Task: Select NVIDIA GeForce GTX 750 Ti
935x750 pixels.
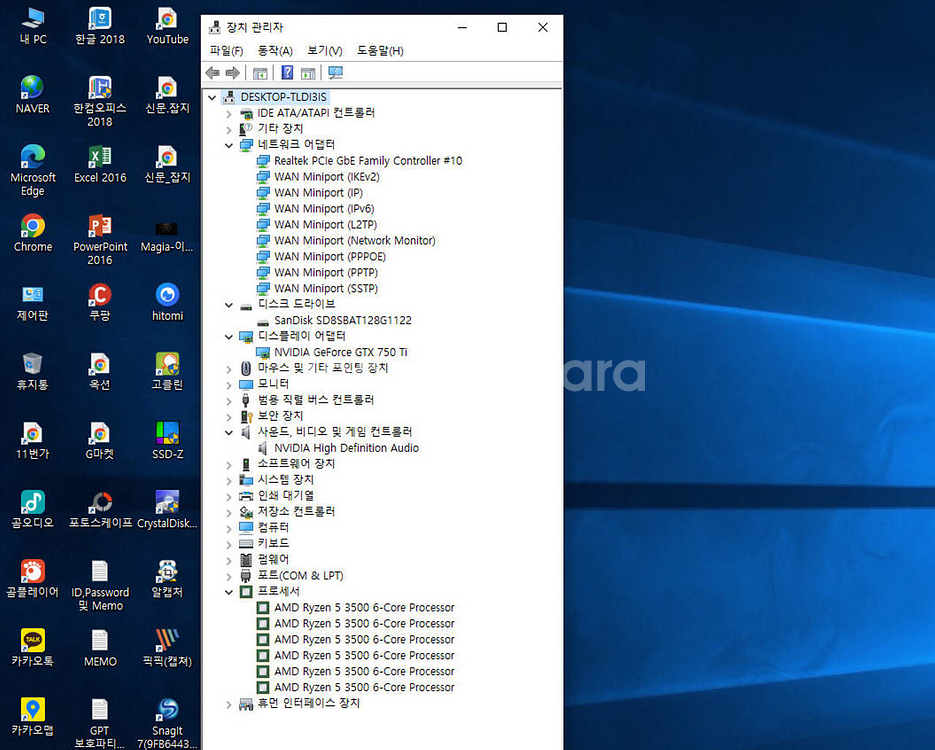Action: click(340, 352)
